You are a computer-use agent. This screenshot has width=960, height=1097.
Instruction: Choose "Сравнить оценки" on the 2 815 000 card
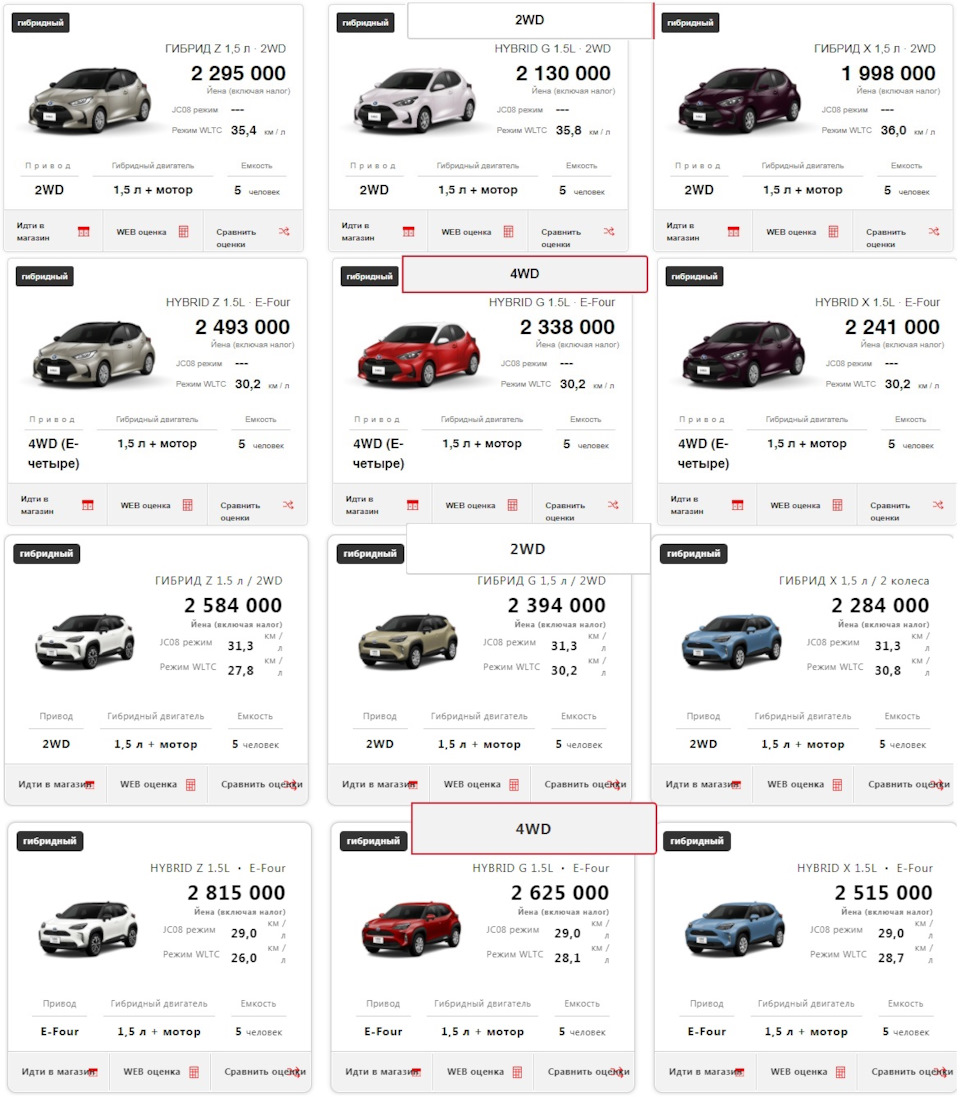coord(264,1072)
